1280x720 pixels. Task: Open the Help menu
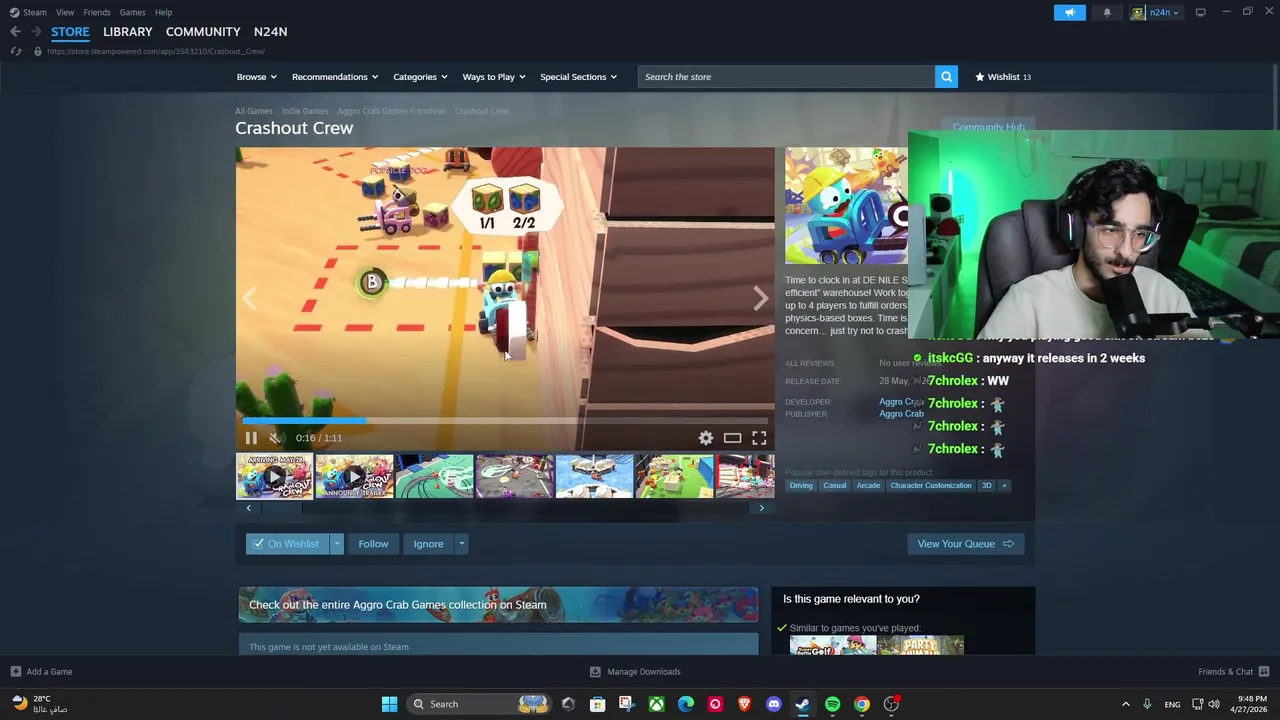point(163,12)
